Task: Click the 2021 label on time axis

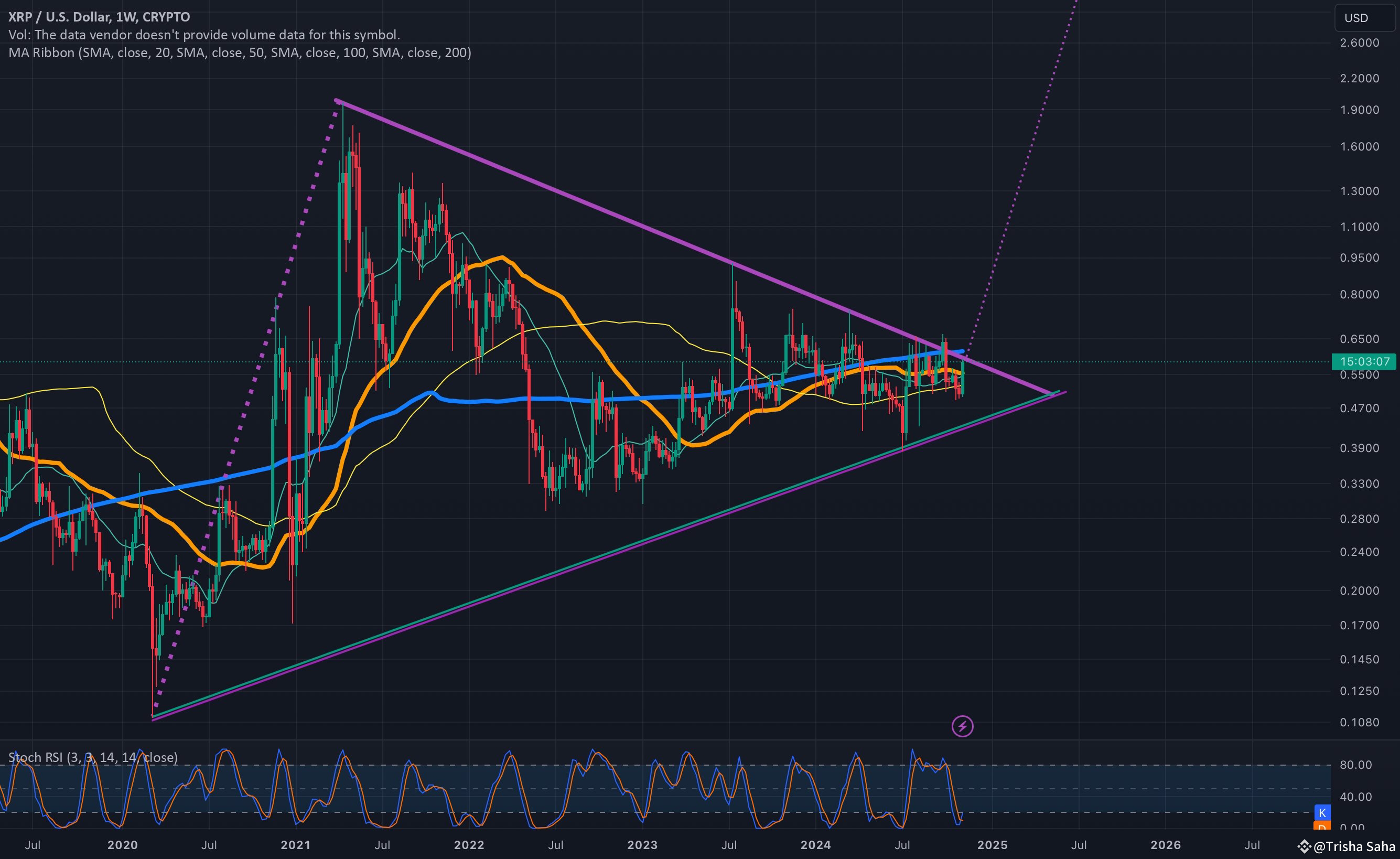Action: (x=295, y=845)
